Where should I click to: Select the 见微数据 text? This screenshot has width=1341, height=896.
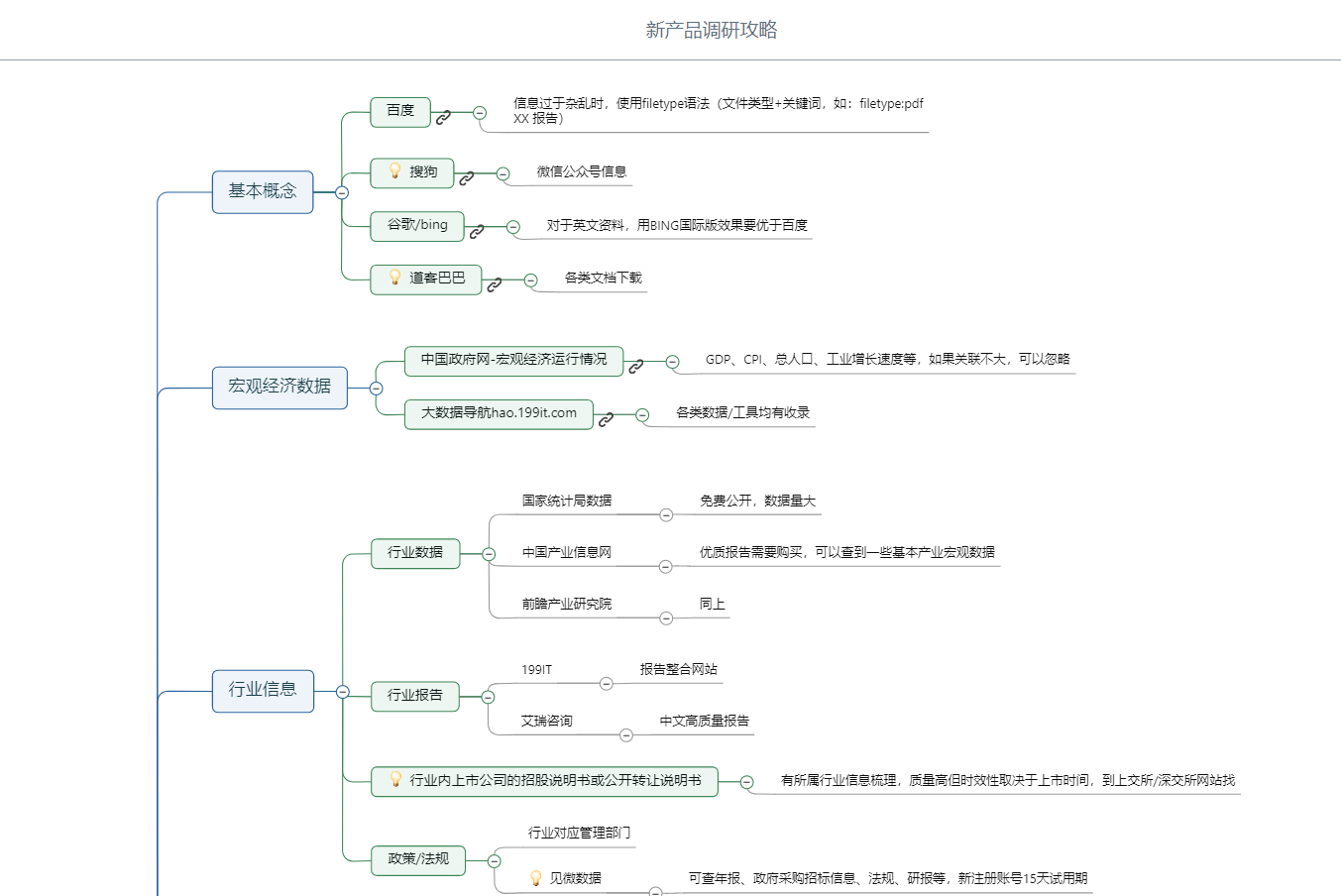(576, 878)
